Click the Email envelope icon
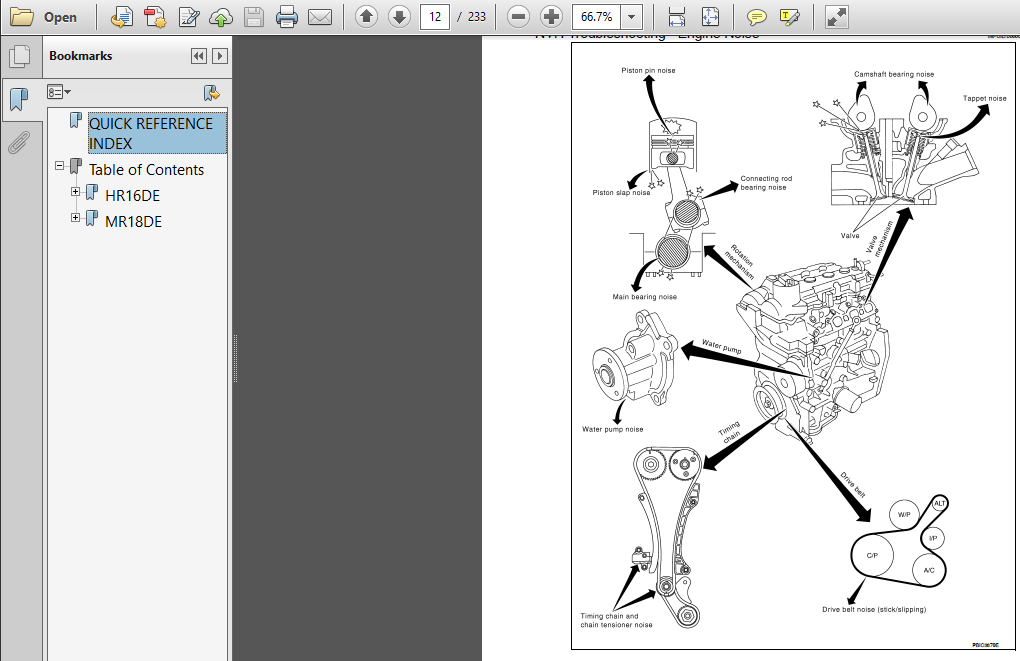1020x661 pixels. 319,17
